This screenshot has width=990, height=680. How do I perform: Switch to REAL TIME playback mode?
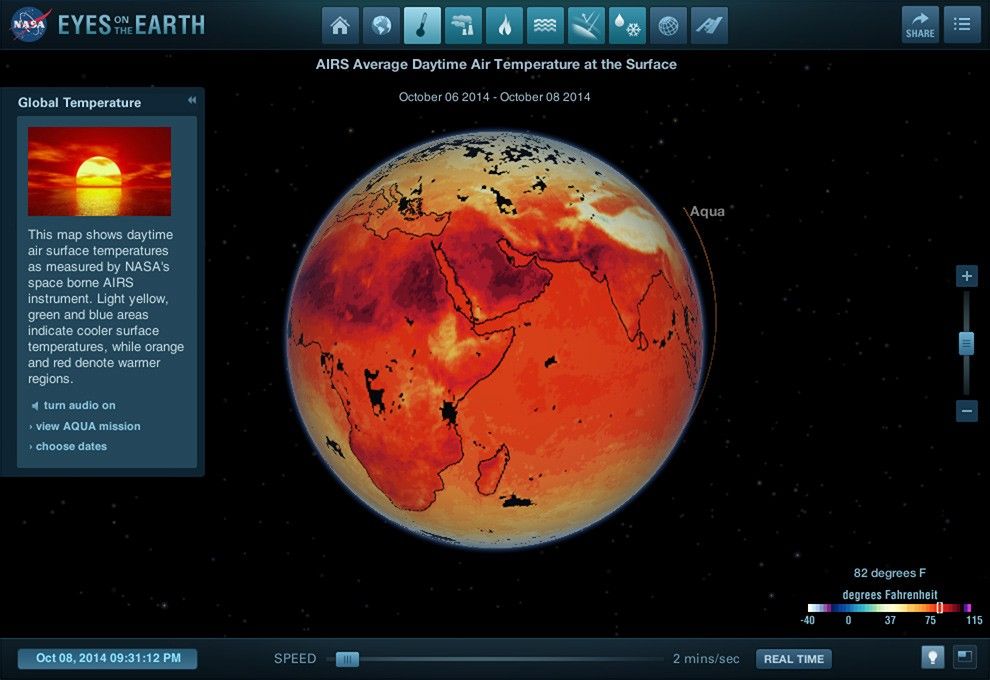[793, 659]
